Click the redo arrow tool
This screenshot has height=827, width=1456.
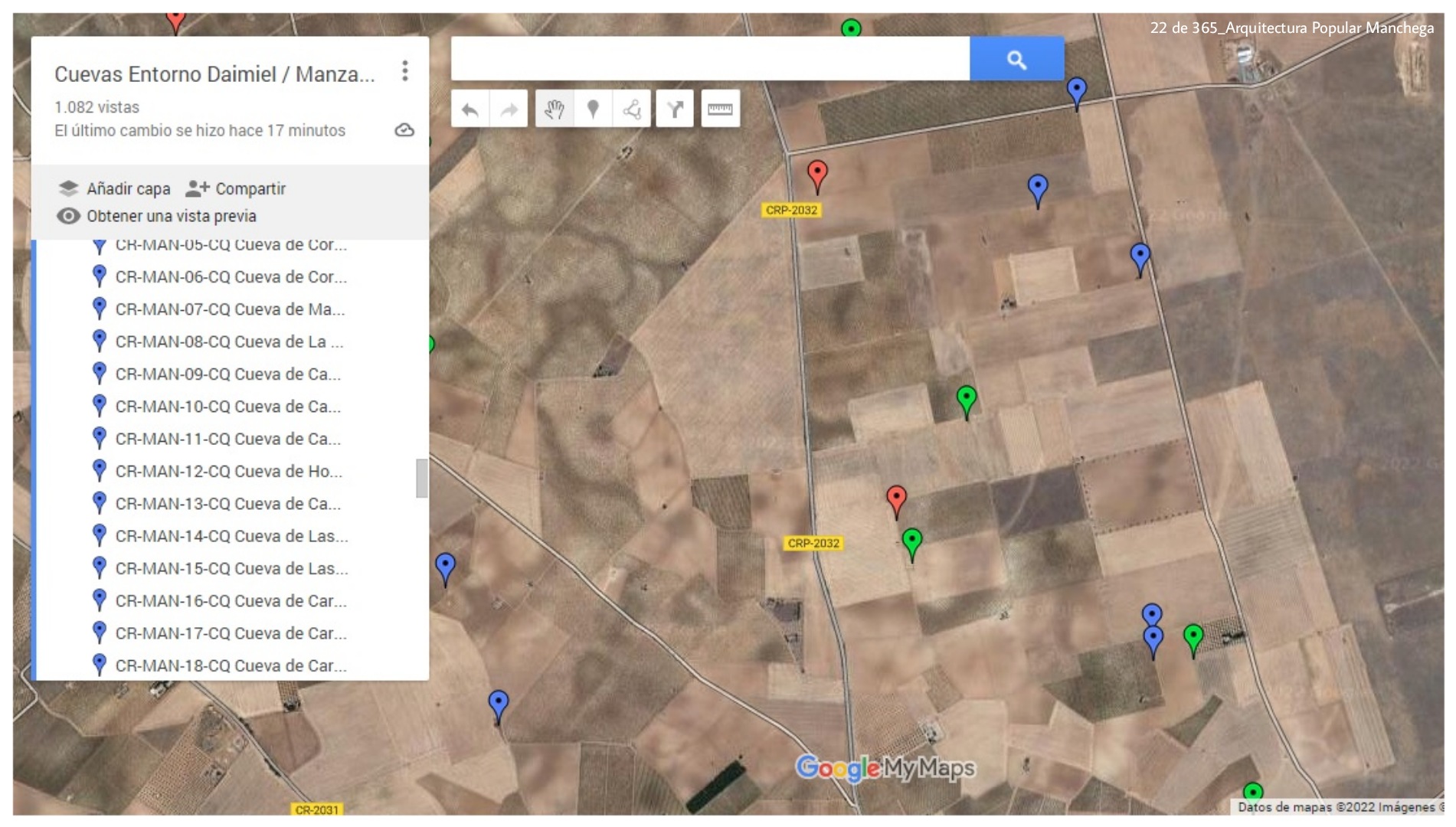509,110
